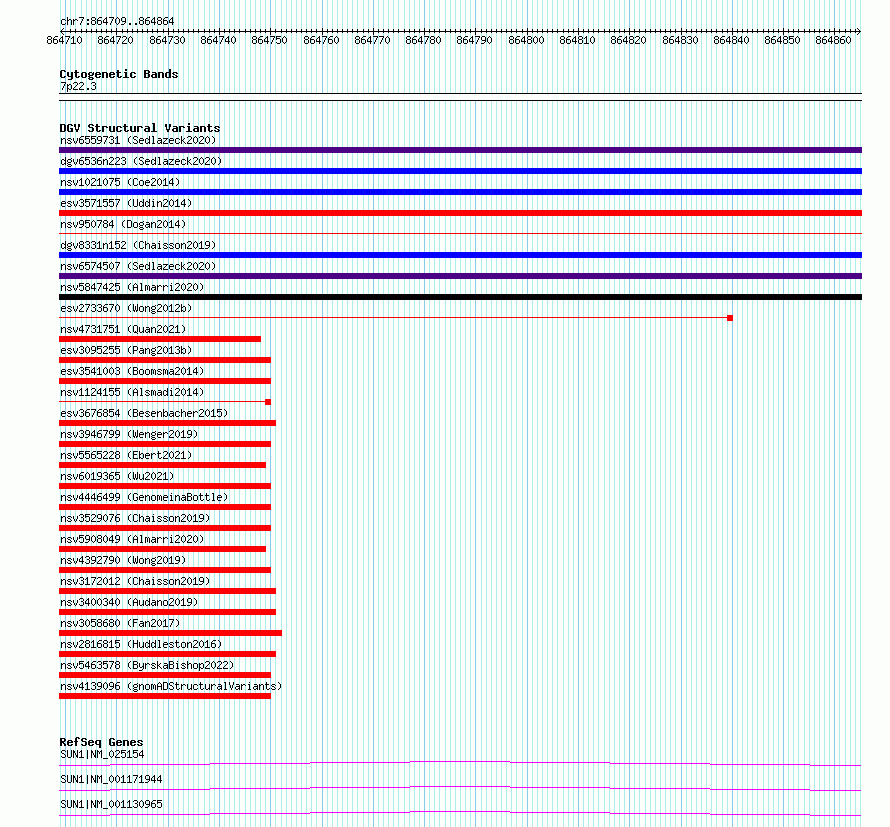Click the 7p22.3 cytogenetic band label
Screen dimensions: 890x827
click(x=78, y=86)
